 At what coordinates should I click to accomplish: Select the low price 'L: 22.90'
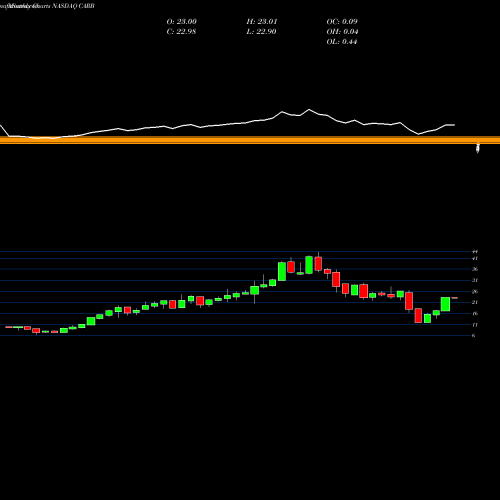click(261, 32)
